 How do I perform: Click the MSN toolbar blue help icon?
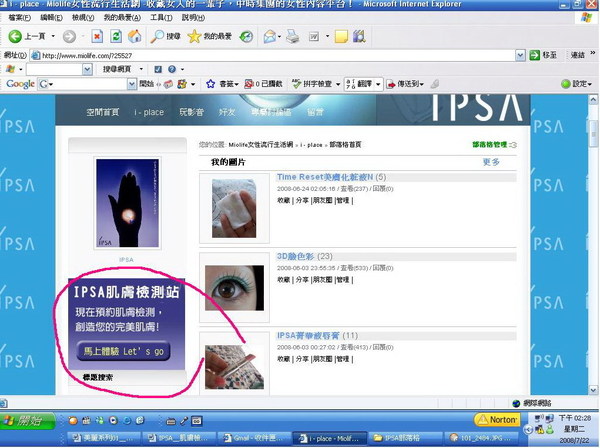tap(172, 69)
